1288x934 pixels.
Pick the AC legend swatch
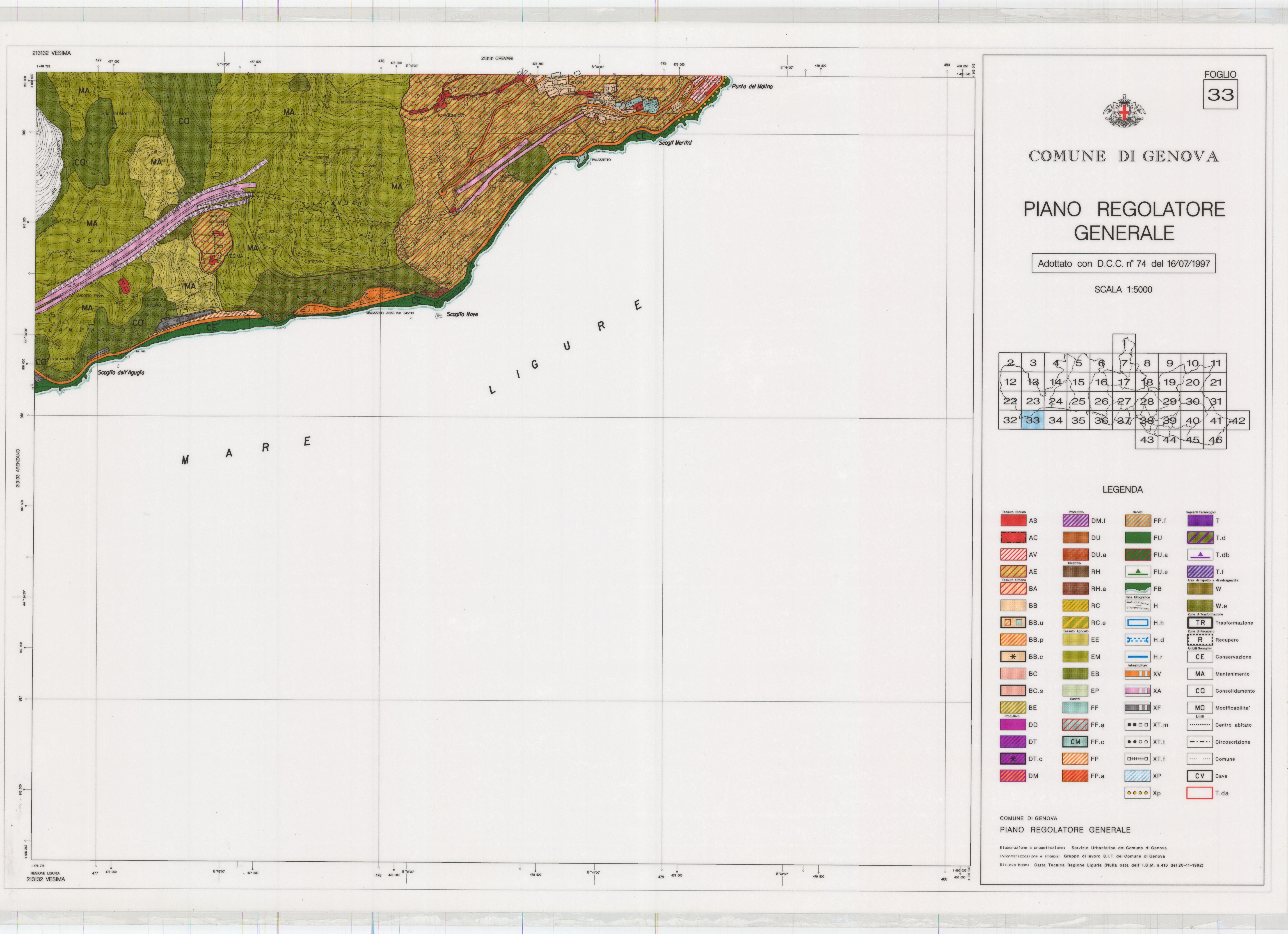click(1013, 538)
